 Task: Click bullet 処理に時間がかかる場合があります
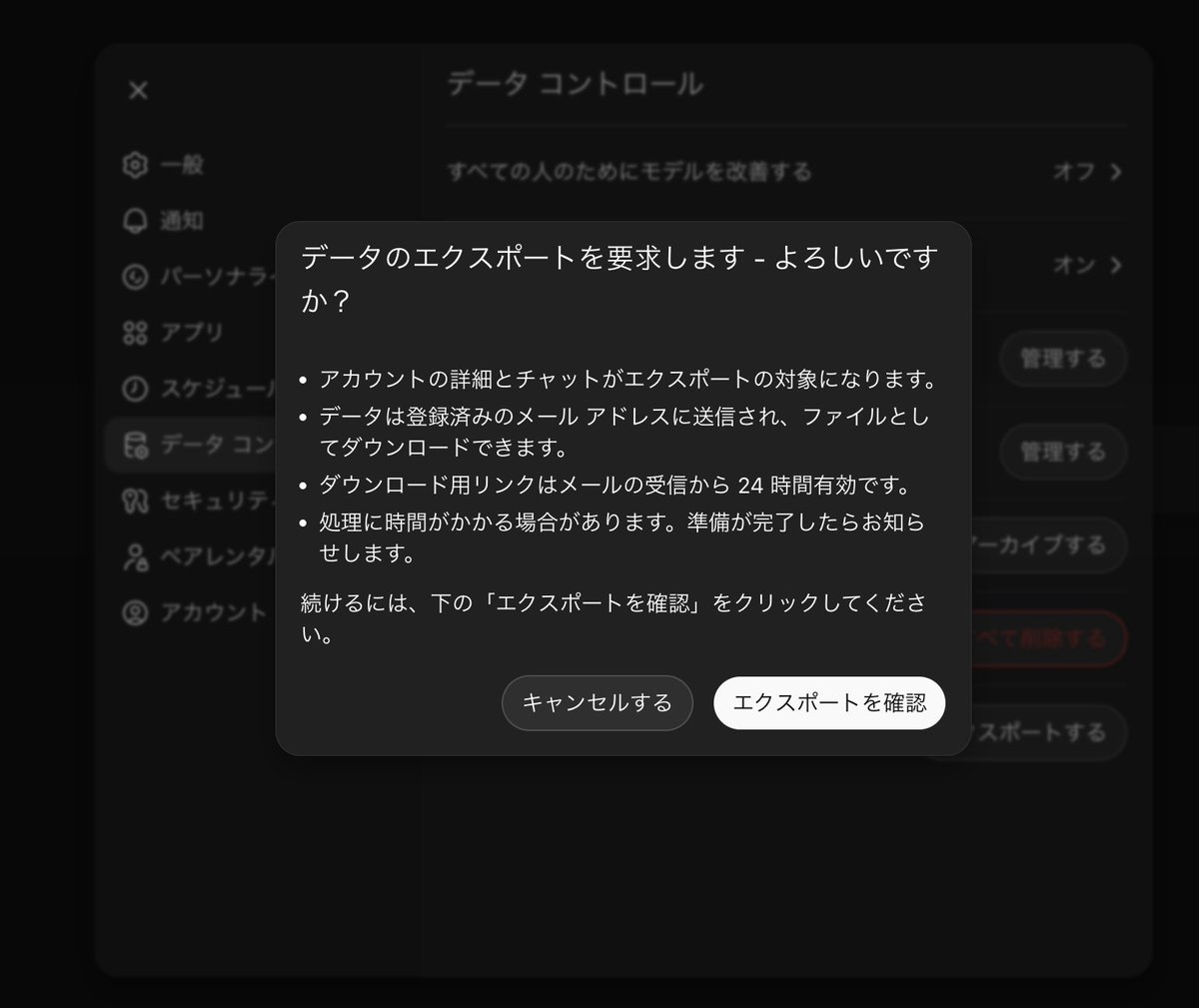point(621,536)
